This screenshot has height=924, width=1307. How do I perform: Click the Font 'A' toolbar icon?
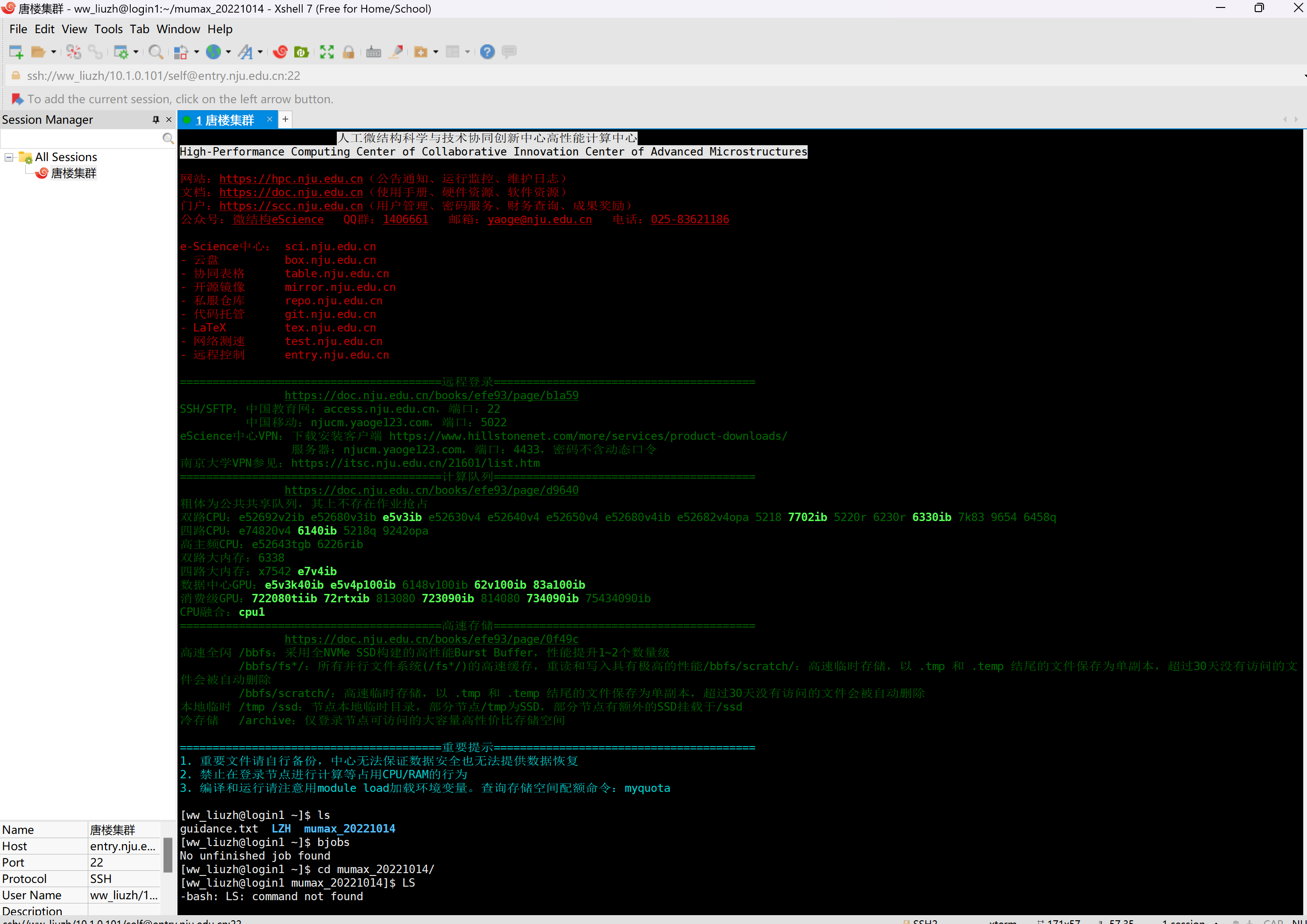click(245, 52)
